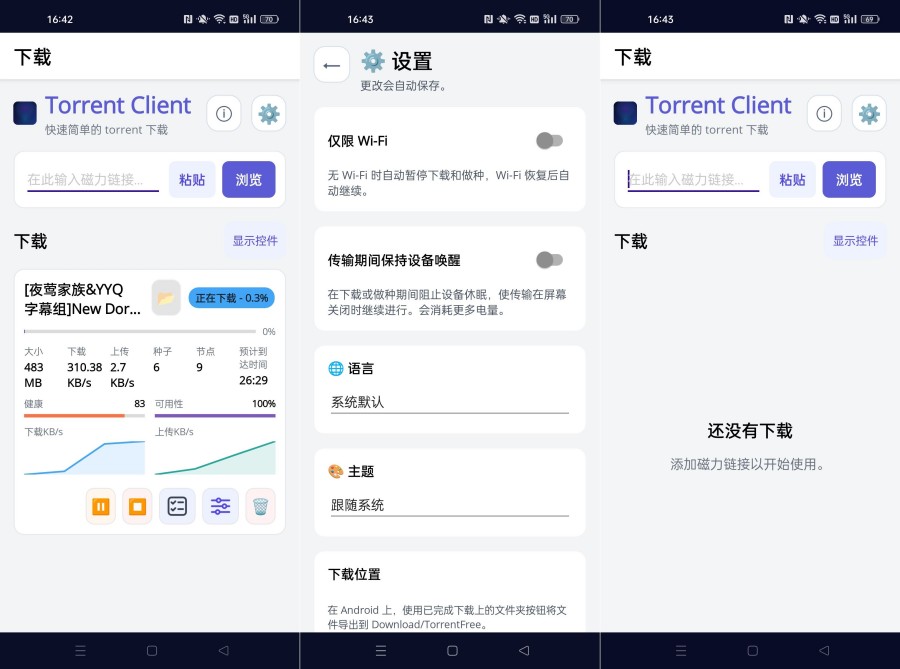Click the 下载位置 section heading
Image resolution: width=900 pixels, height=669 pixels.
[x=354, y=574]
